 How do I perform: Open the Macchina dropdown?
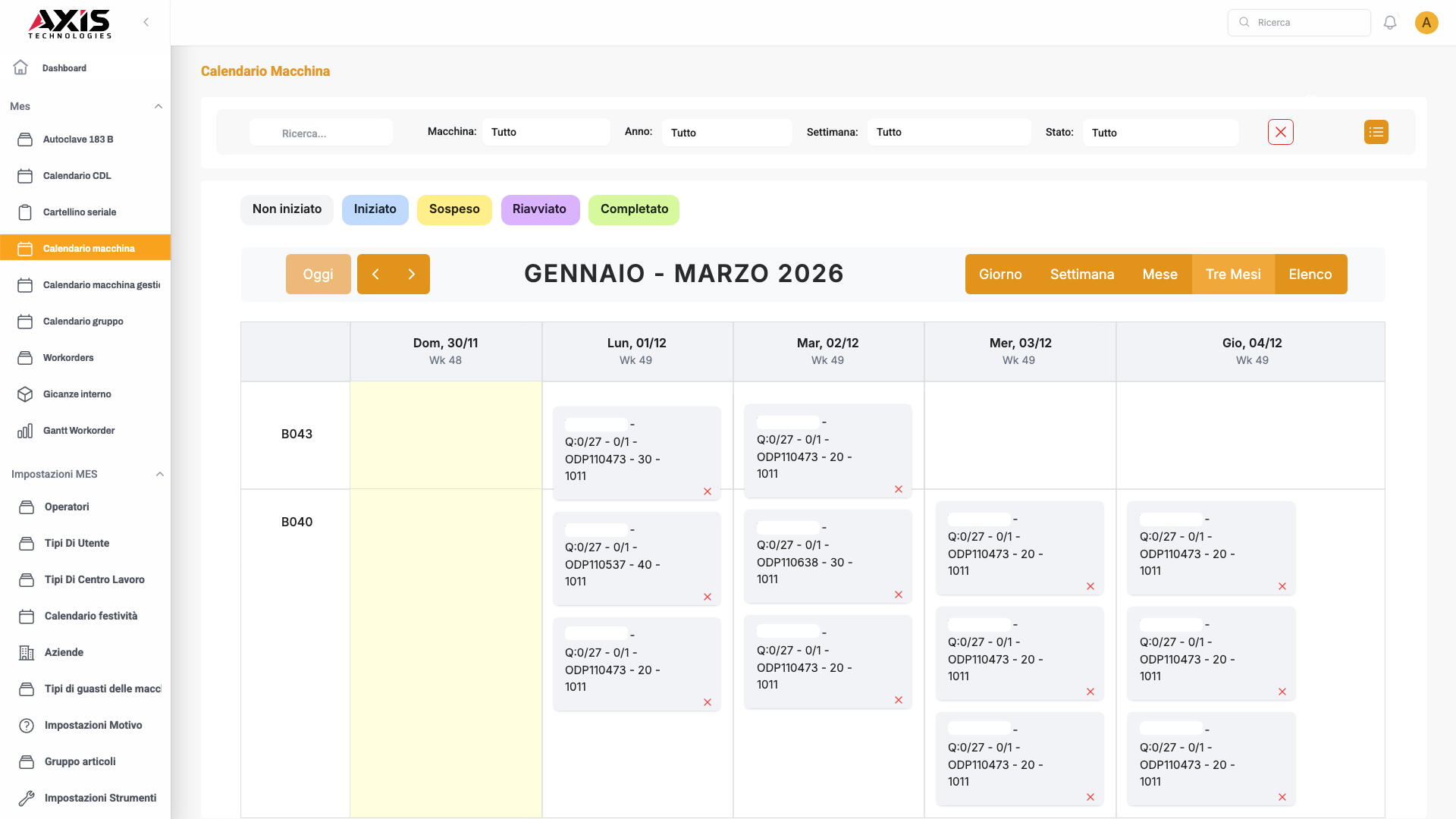[545, 132]
